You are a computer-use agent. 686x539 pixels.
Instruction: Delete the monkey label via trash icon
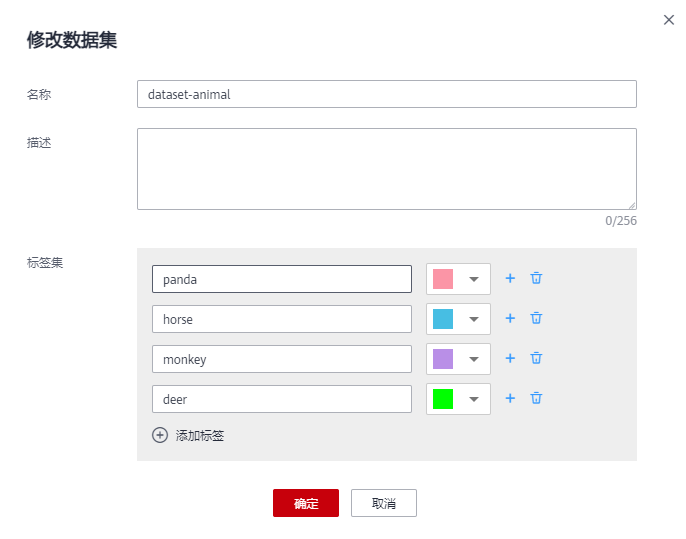[536, 358]
